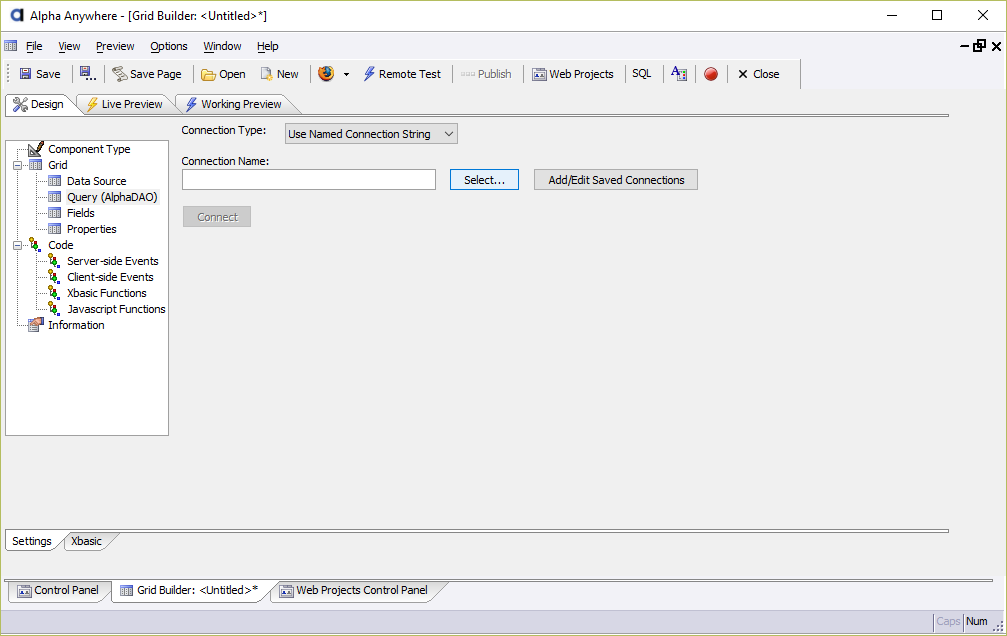Close the inner Grid Builder document window
Viewport: 1007px width, 636px height.
pos(996,46)
